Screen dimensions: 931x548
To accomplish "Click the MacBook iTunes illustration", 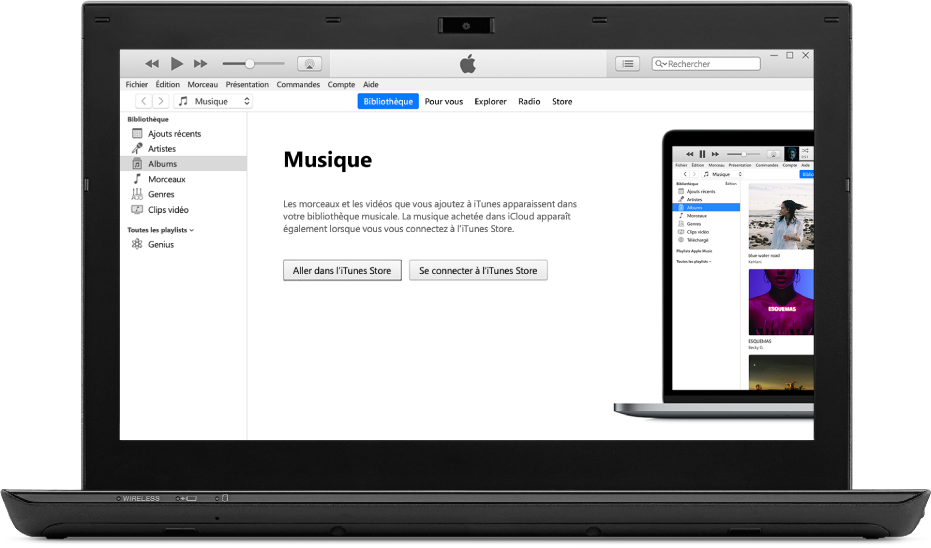I will point(714,274).
